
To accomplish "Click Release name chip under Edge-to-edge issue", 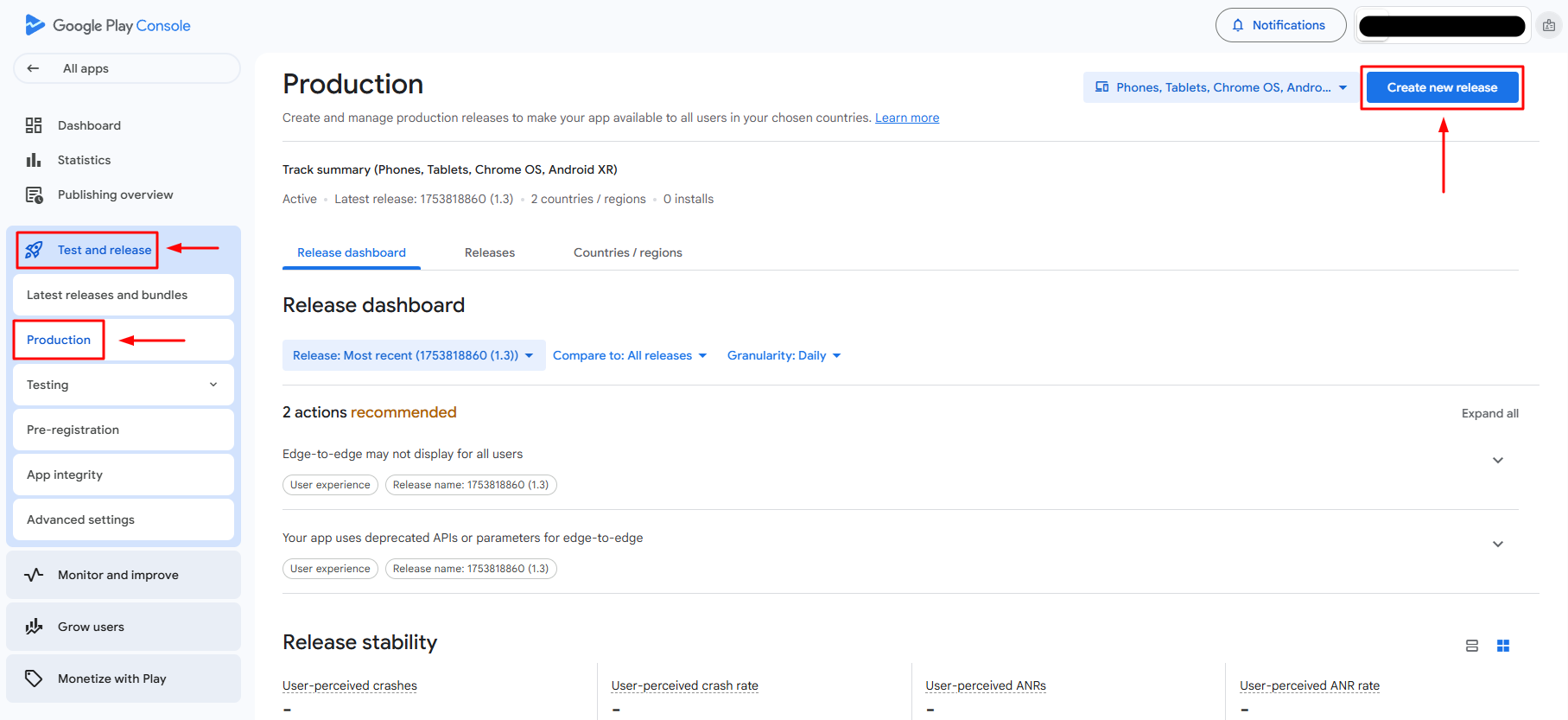I will [x=471, y=485].
